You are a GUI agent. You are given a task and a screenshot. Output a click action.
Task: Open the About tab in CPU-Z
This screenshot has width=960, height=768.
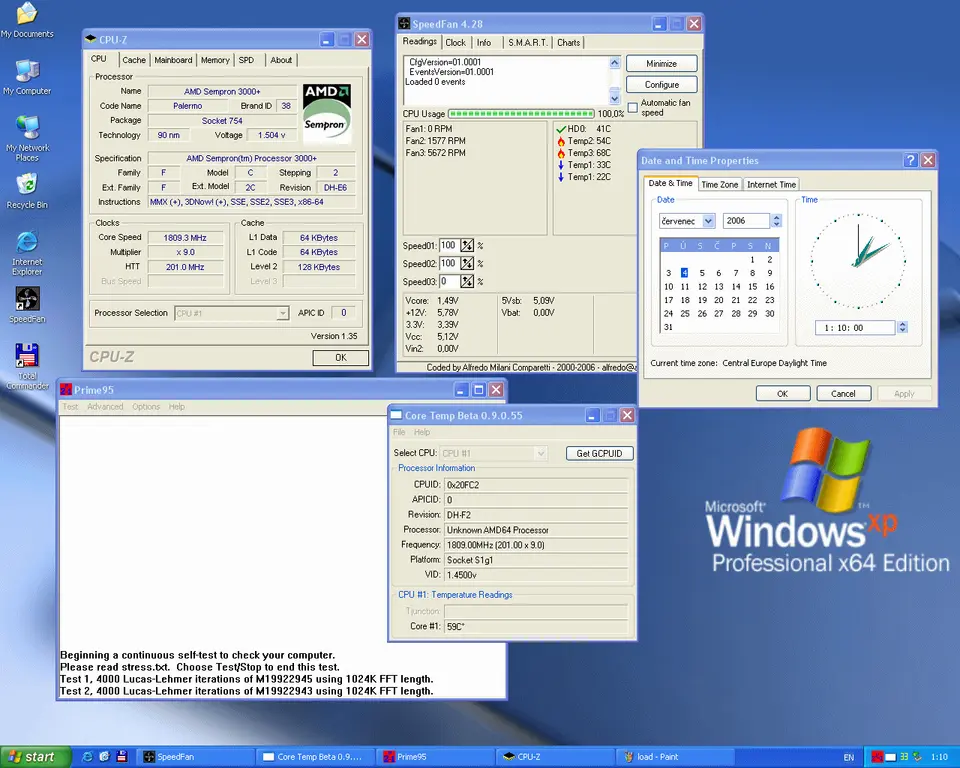281,60
